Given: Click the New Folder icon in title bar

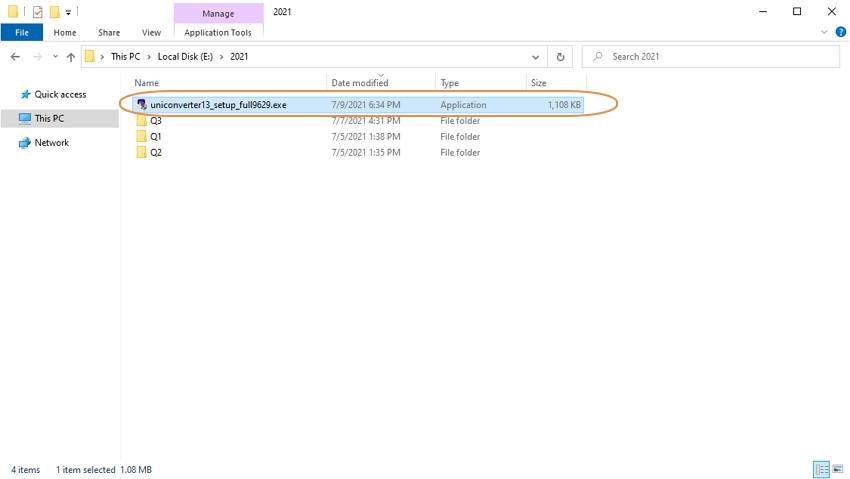Looking at the screenshot, I should coord(54,12).
